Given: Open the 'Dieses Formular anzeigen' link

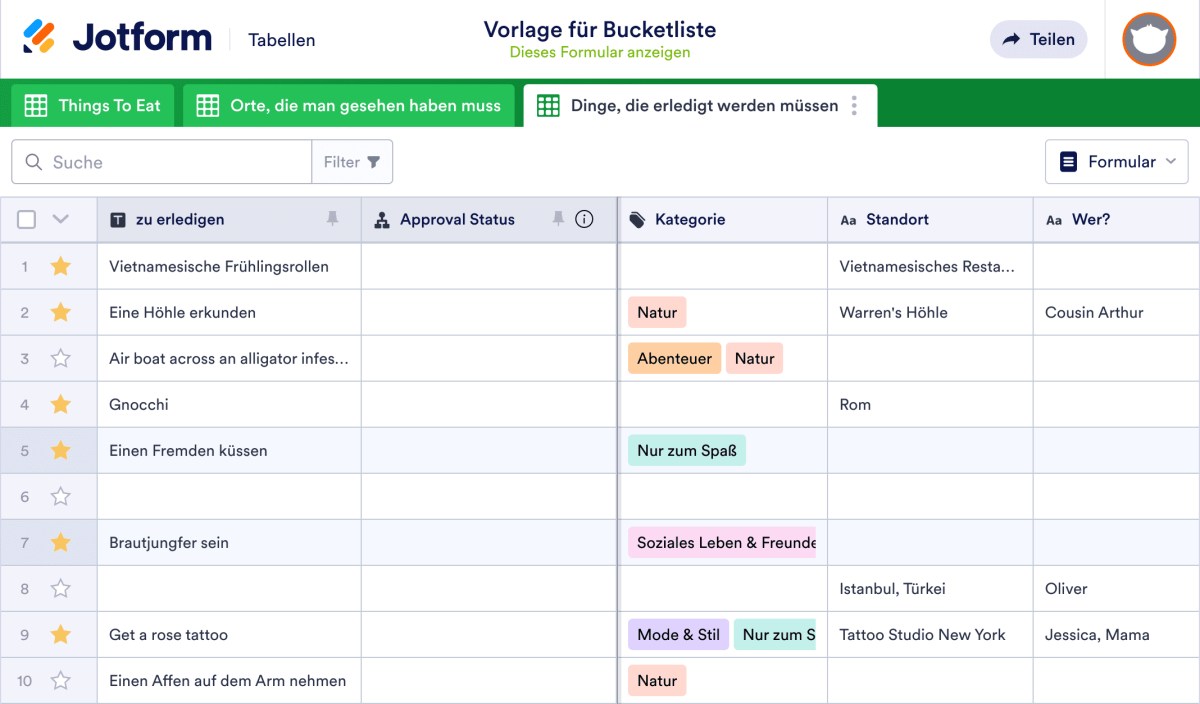Looking at the screenshot, I should click(600, 51).
